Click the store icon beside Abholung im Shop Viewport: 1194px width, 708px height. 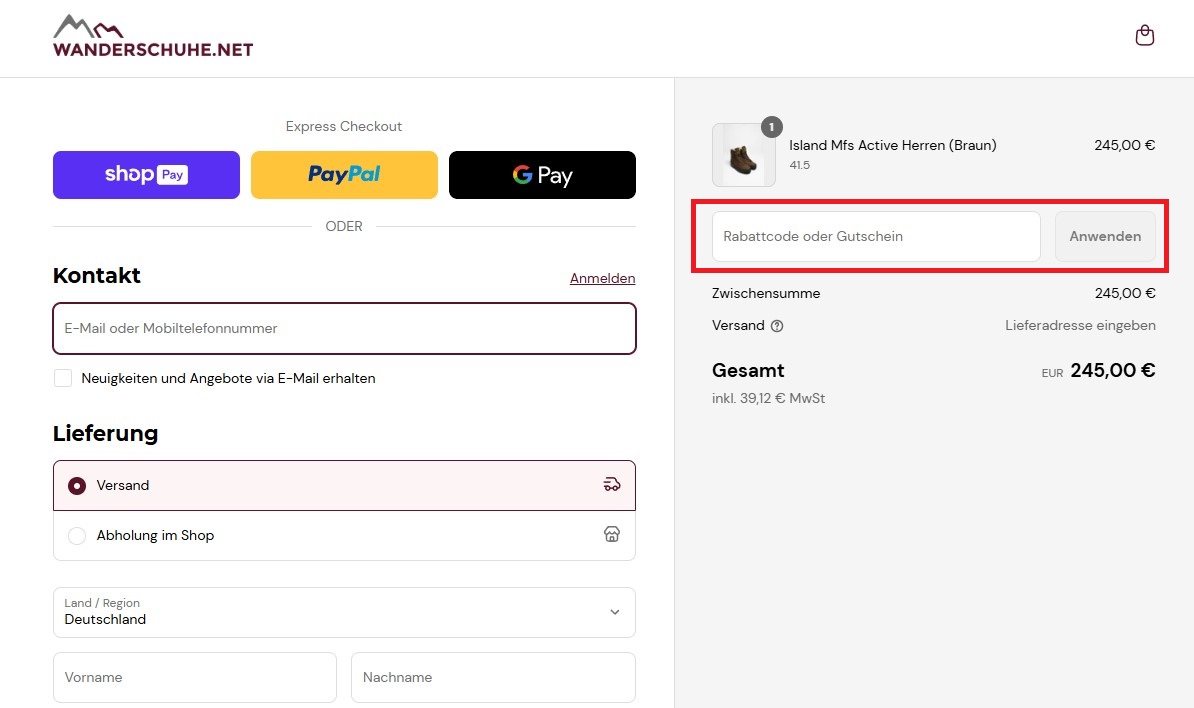click(611, 534)
